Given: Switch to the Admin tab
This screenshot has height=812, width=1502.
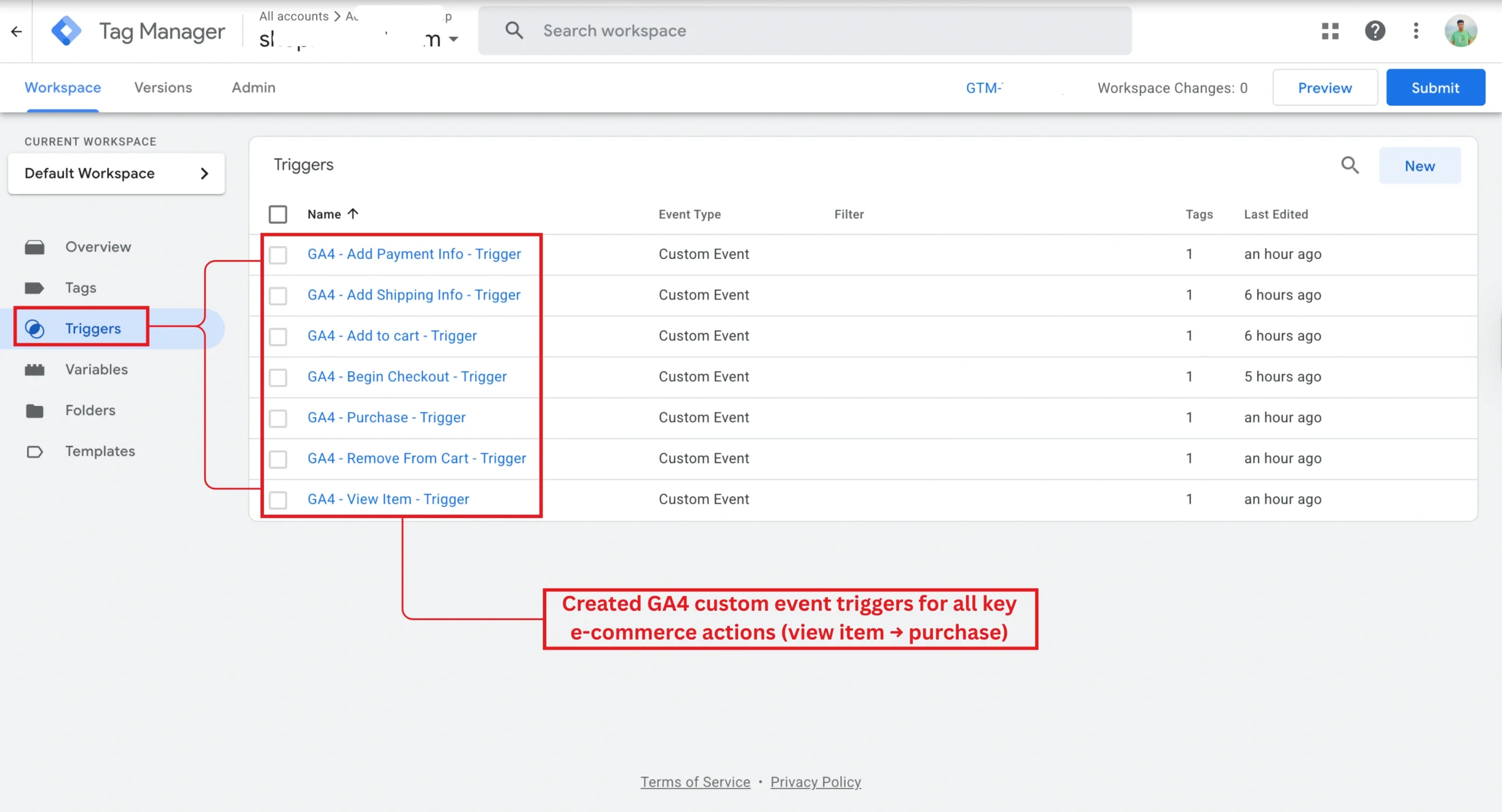Looking at the screenshot, I should (253, 87).
